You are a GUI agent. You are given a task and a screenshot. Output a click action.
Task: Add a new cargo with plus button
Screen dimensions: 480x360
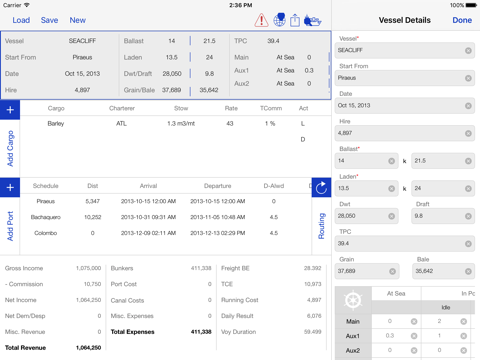[x=10, y=110]
